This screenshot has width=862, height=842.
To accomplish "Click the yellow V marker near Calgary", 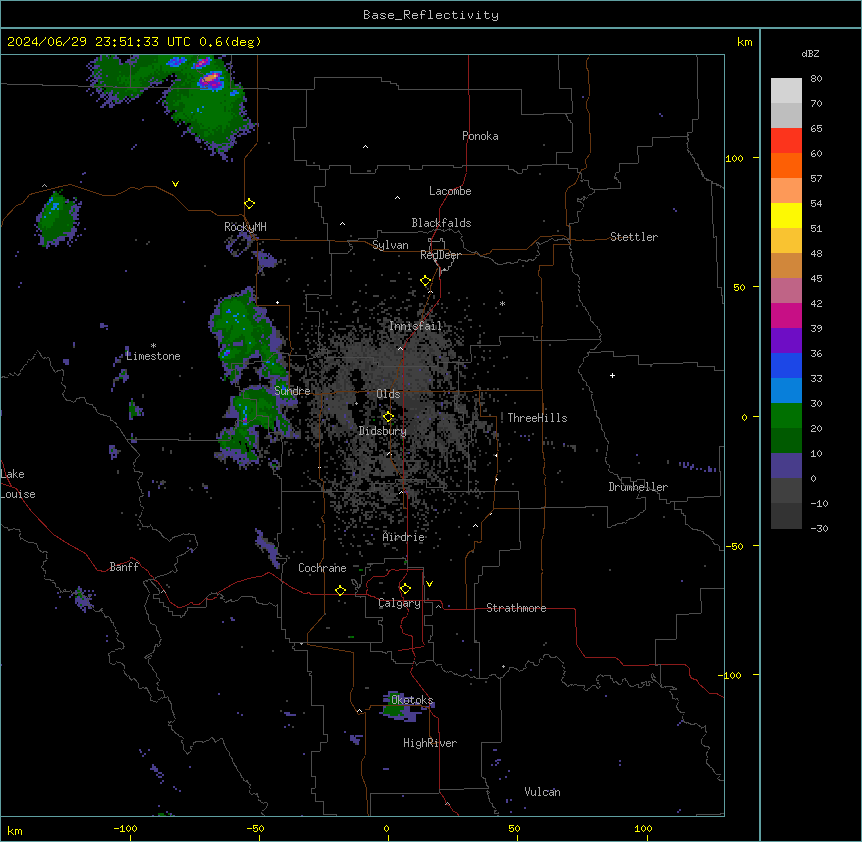I will coord(429,584).
